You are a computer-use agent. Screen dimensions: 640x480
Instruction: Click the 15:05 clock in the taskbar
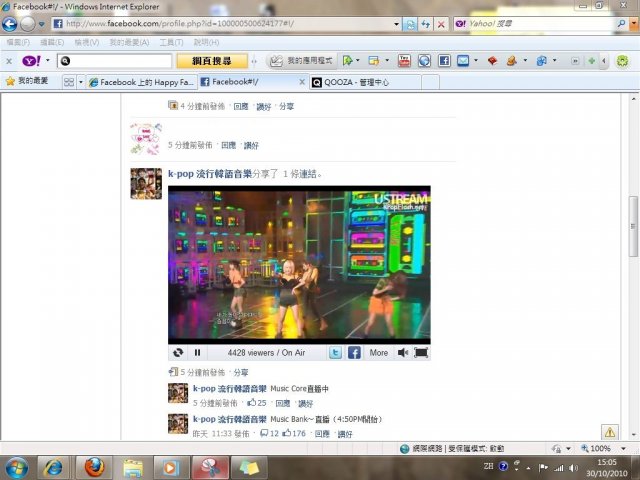point(607,462)
